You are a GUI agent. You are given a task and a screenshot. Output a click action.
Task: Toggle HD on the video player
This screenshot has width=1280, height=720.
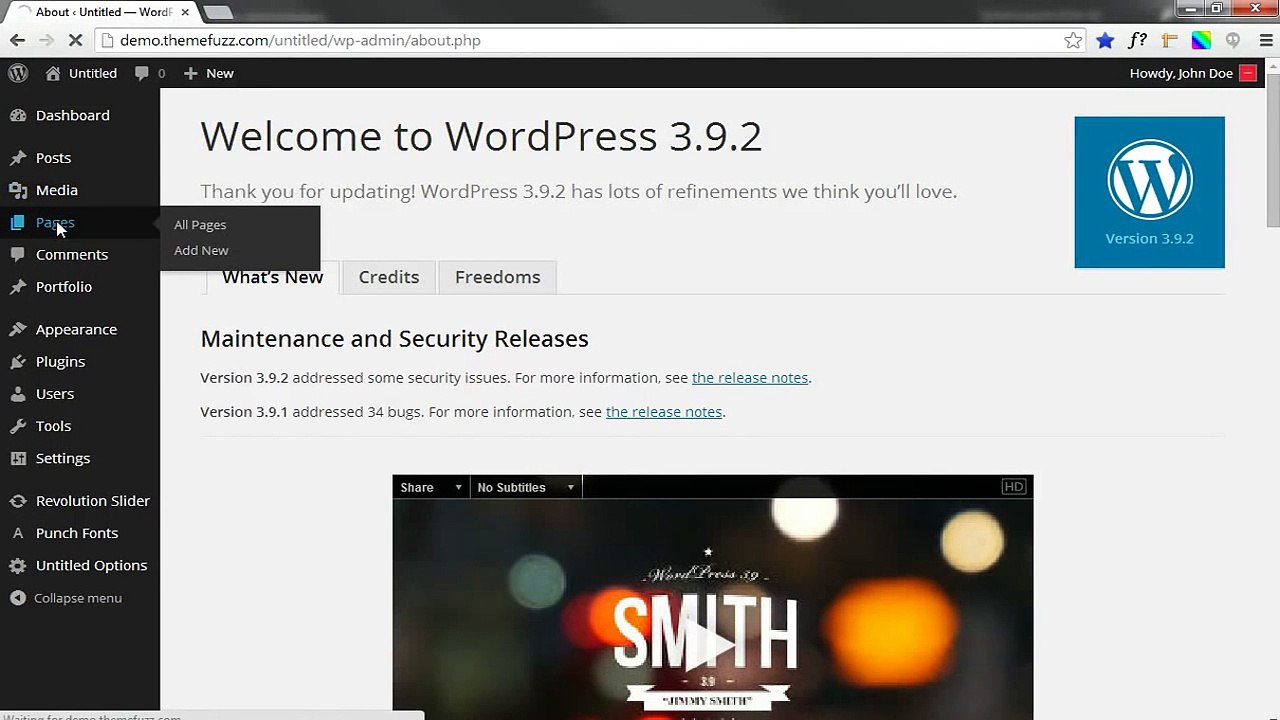1014,487
